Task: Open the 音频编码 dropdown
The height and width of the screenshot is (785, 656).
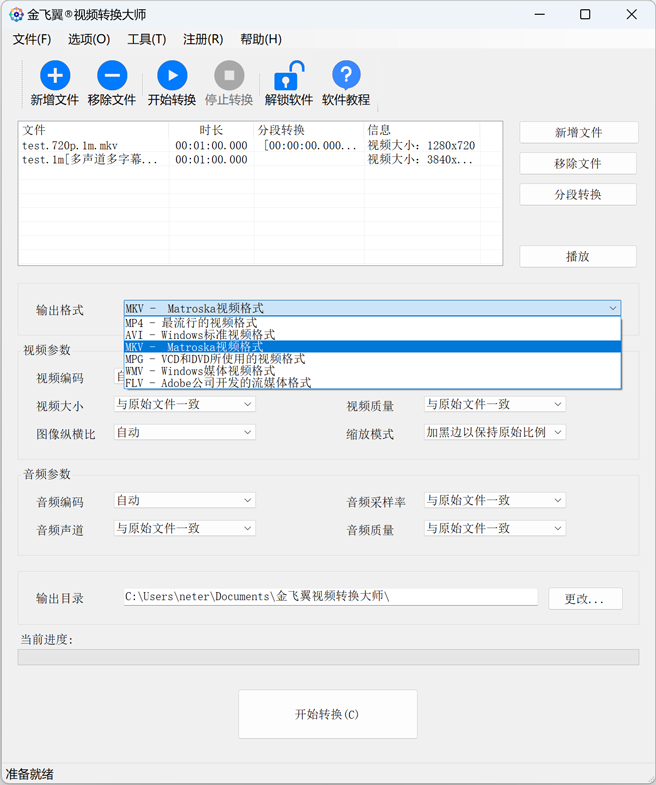Action: pyautogui.click(x=185, y=500)
